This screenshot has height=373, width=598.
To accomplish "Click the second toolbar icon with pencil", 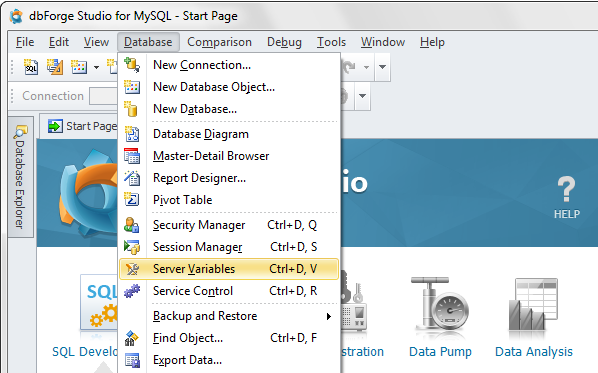I will click(x=55, y=67).
